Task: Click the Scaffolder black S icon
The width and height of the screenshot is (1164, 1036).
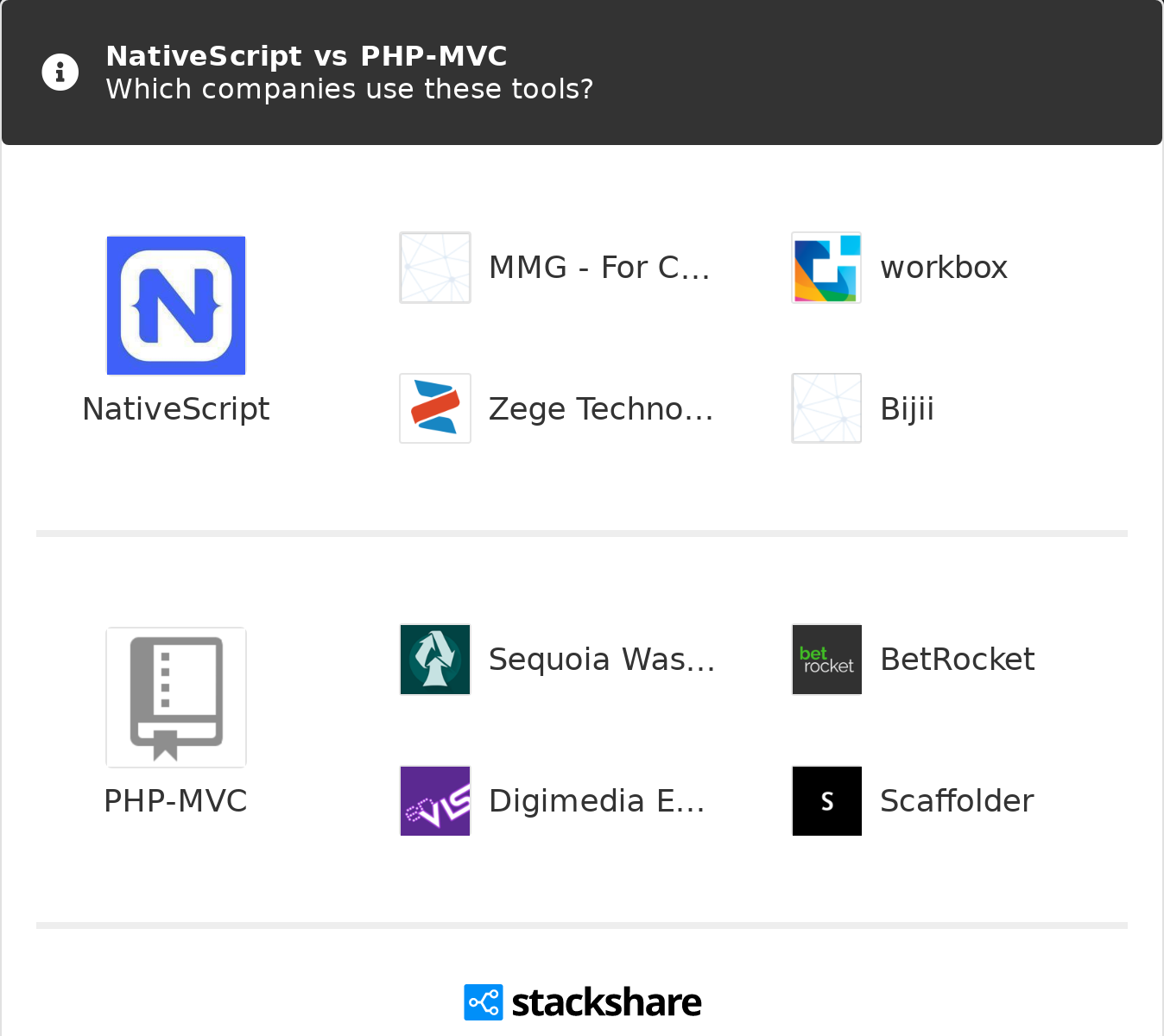Action: point(826,801)
